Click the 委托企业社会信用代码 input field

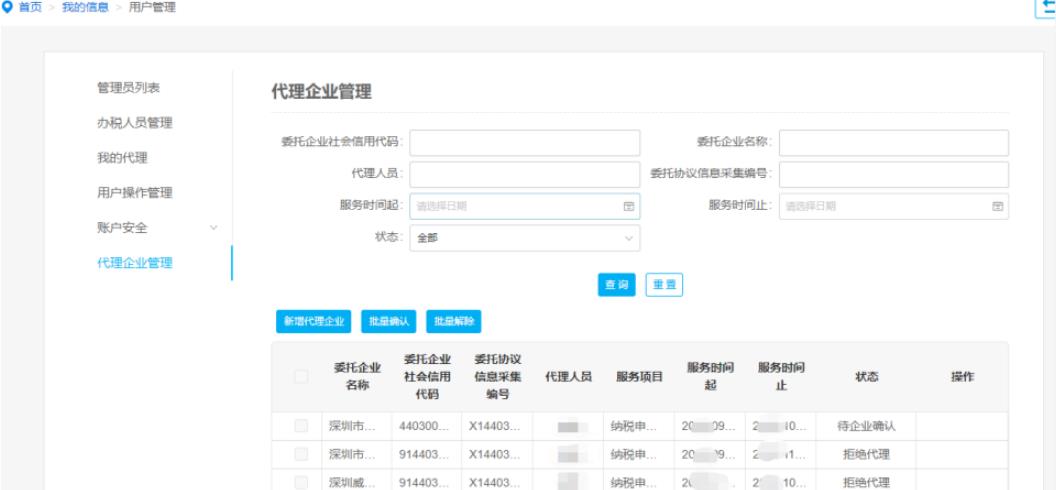pos(524,143)
